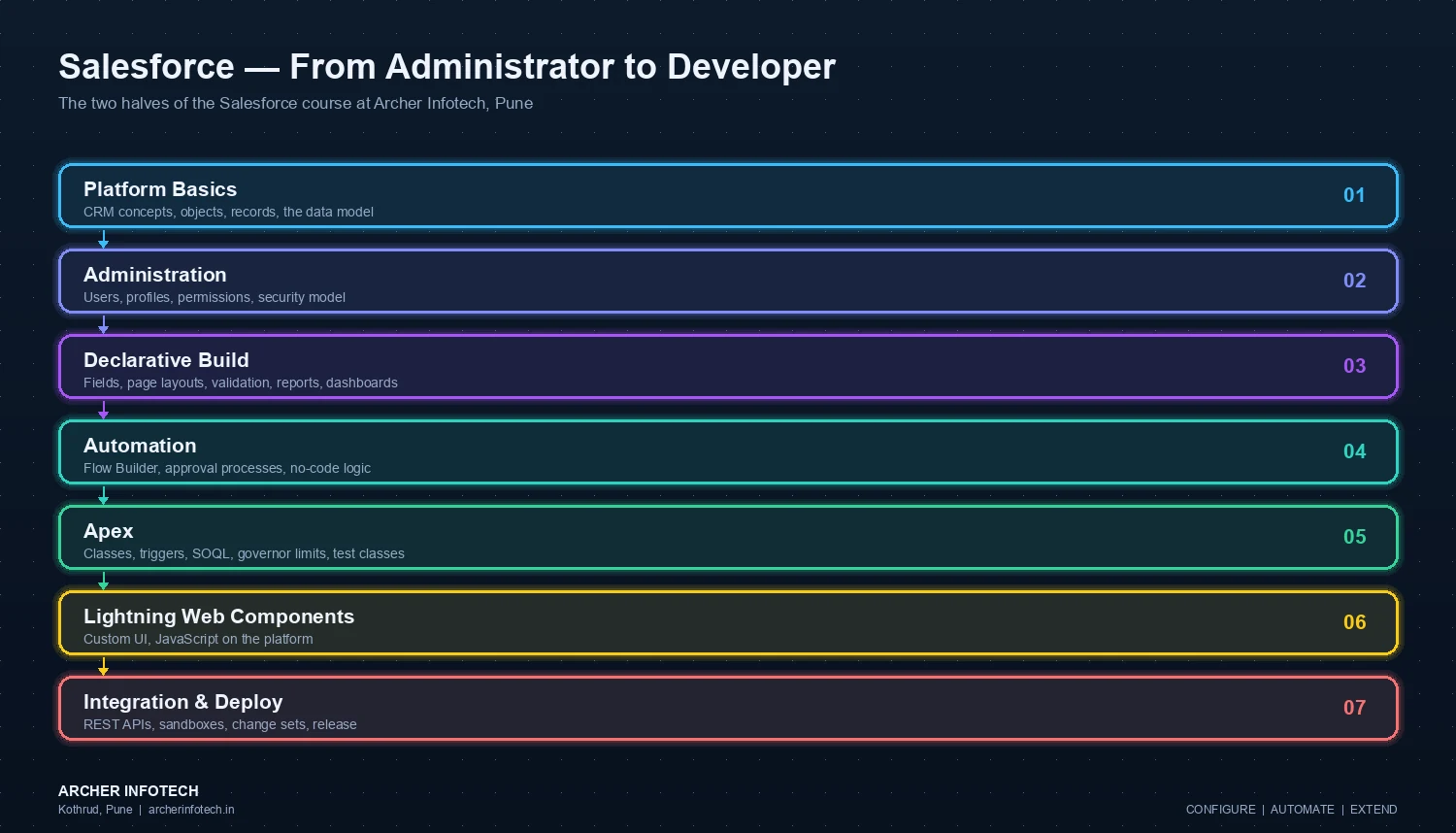Click step number 04
Screen dimensions: 1456x833
[x=1354, y=451]
